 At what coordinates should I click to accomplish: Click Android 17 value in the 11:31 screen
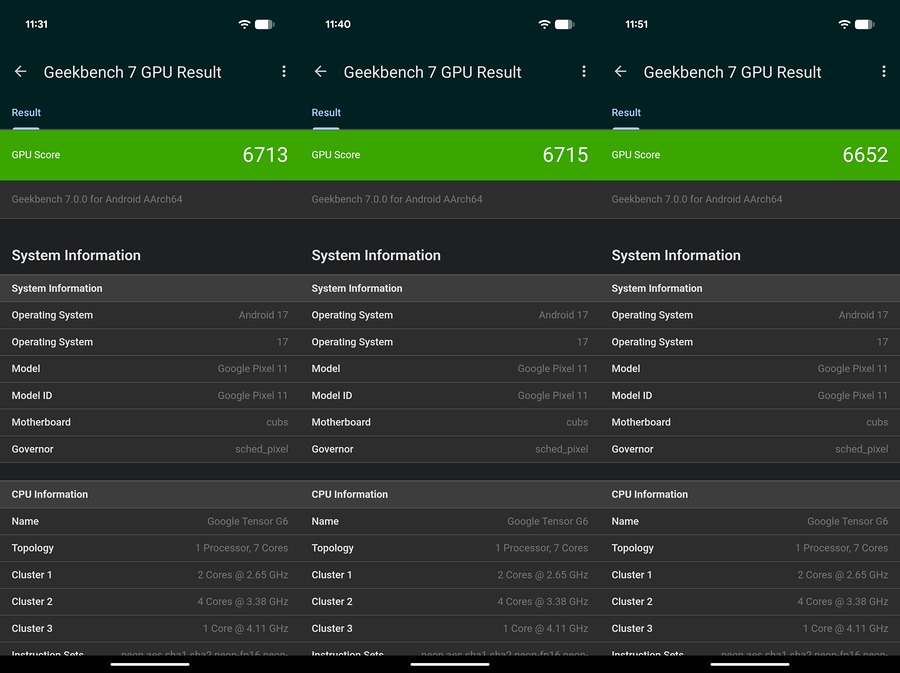click(x=263, y=315)
